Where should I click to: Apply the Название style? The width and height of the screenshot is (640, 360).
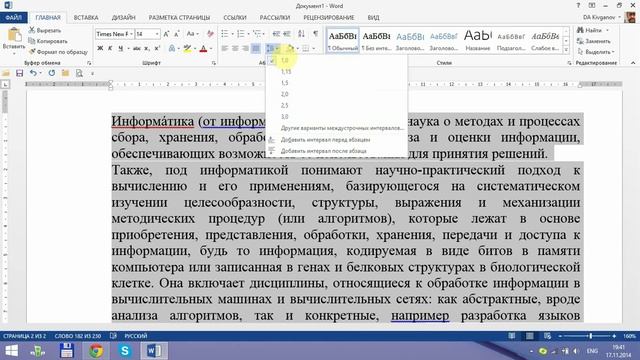pos(478,40)
